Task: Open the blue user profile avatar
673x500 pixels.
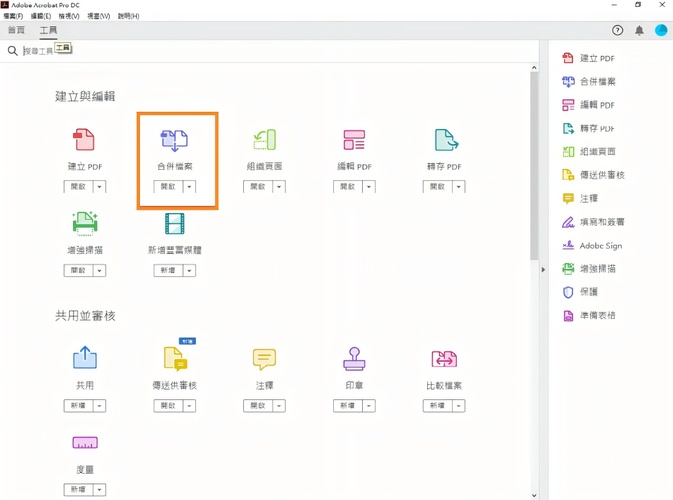Action: click(661, 30)
